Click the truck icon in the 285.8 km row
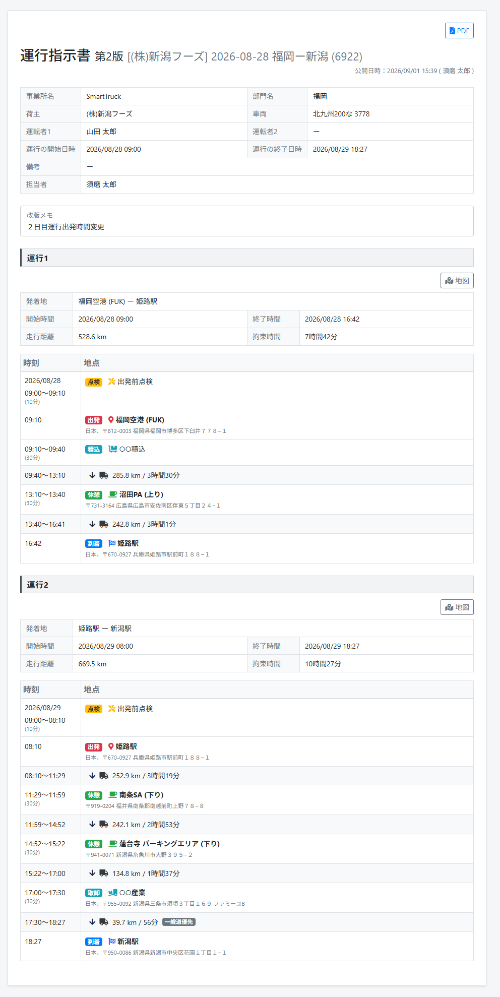 tap(104, 475)
